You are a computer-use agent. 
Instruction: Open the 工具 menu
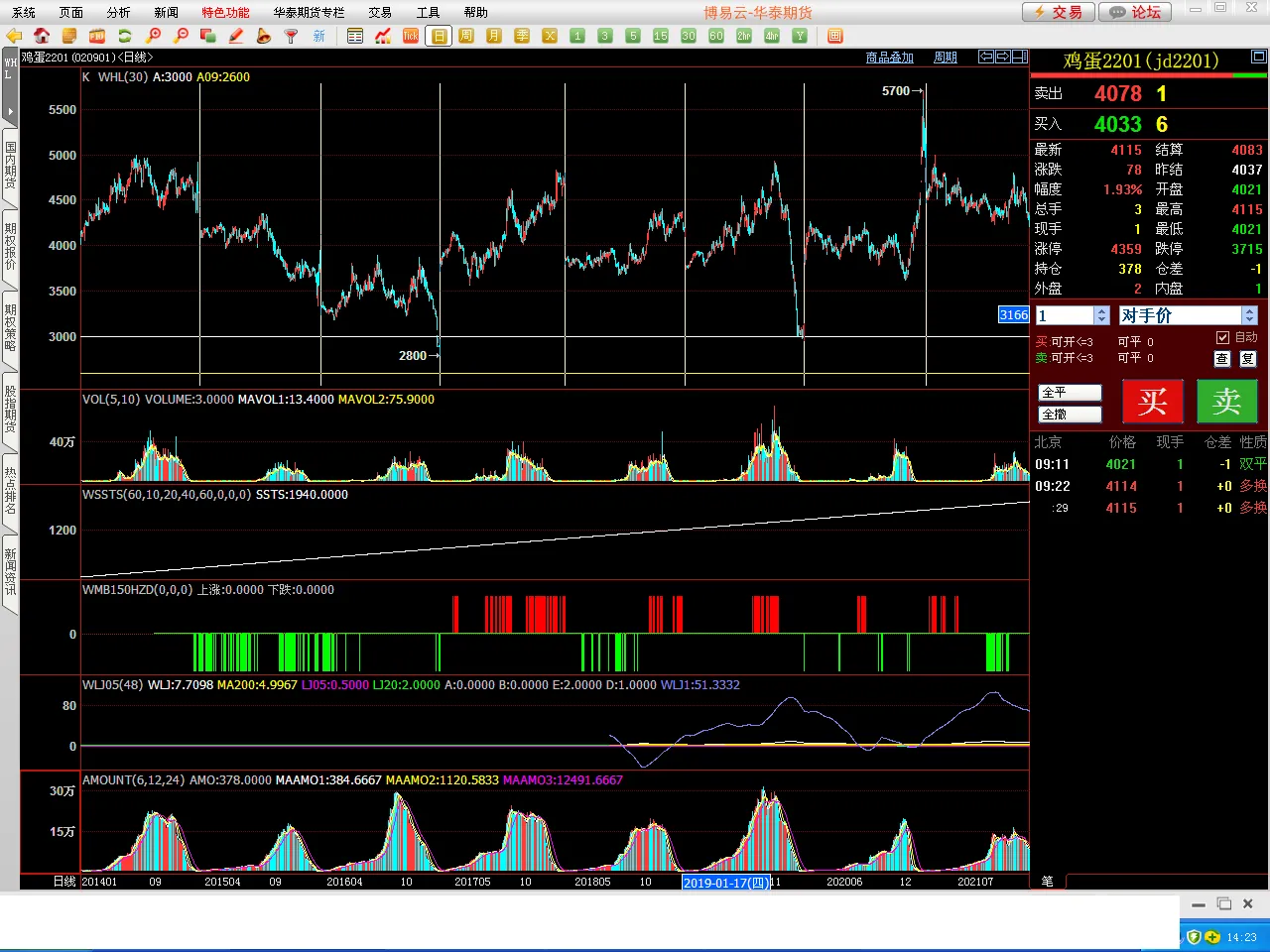pos(428,13)
